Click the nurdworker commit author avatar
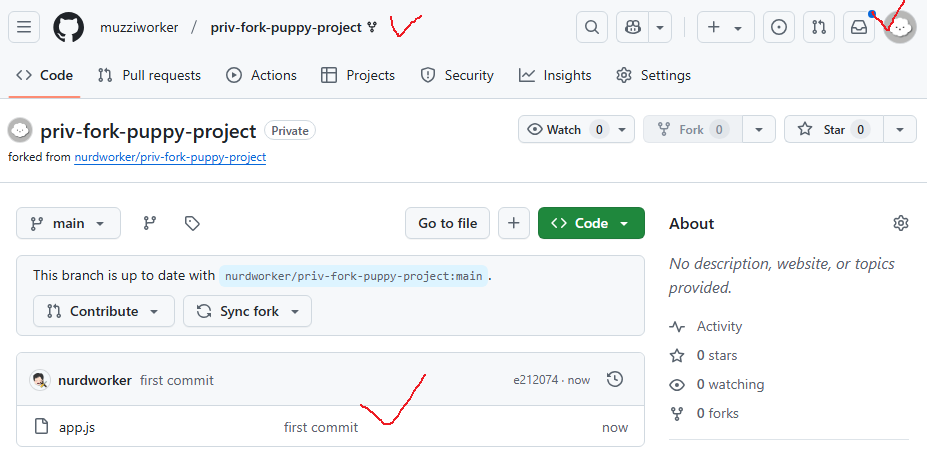This screenshot has height=459, width=927. [x=40, y=380]
